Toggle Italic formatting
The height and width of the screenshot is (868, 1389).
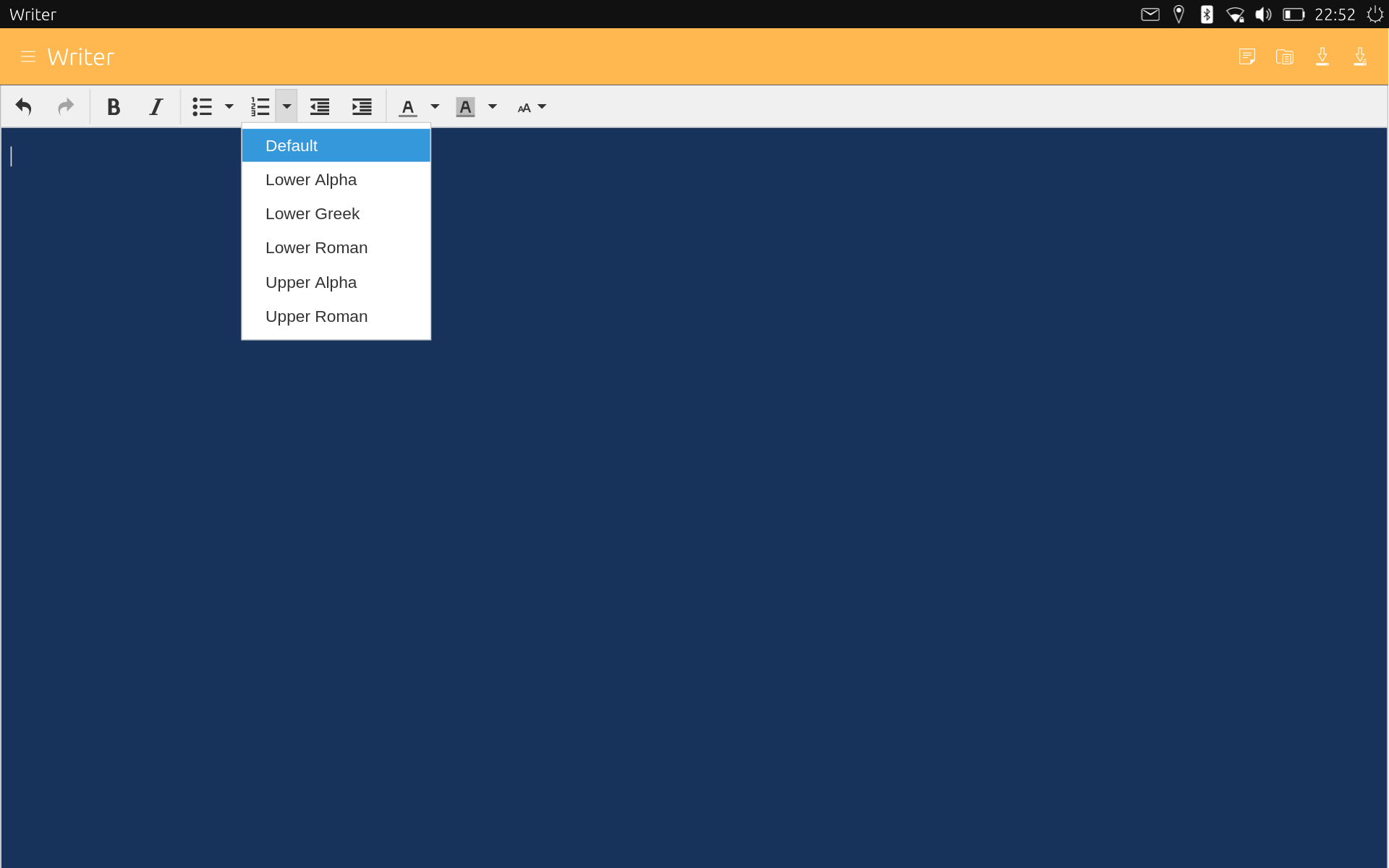click(156, 107)
